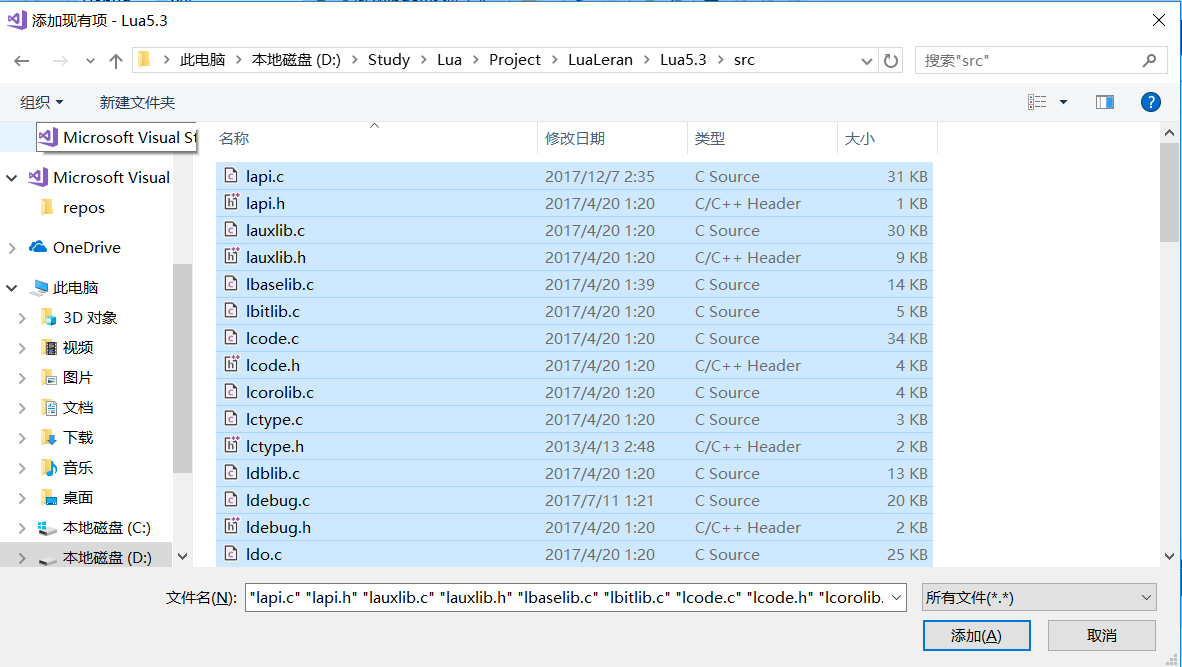This screenshot has height=667, width=1182.
Task: Expand the 本地磁盘 (D:) tree node
Action: coord(21,555)
